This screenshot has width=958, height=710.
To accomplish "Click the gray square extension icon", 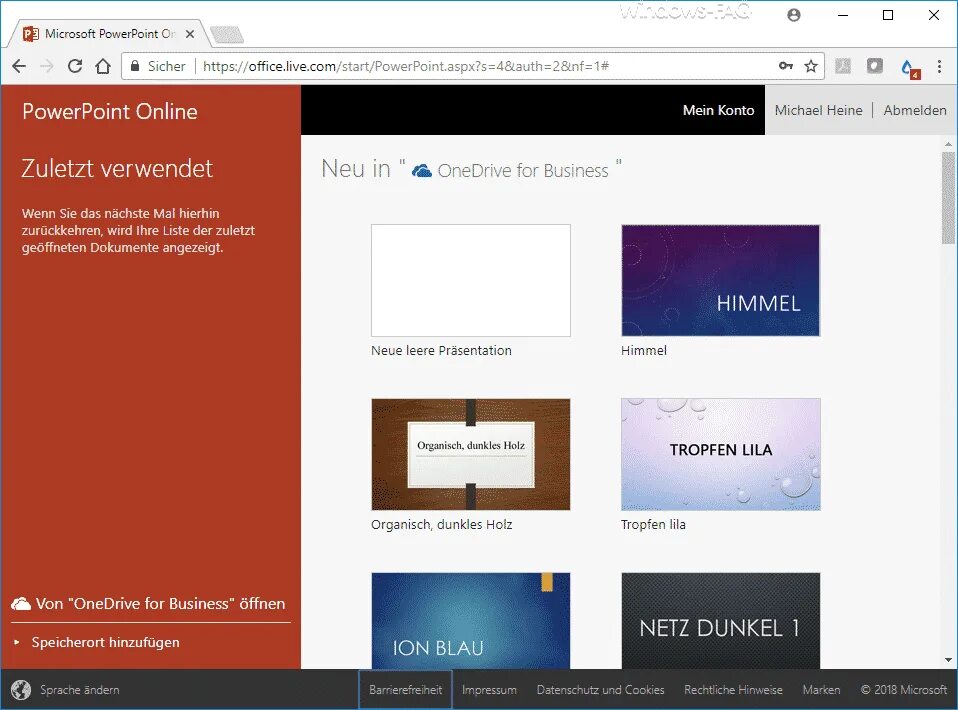I will pyautogui.click(x=875, y=66).
